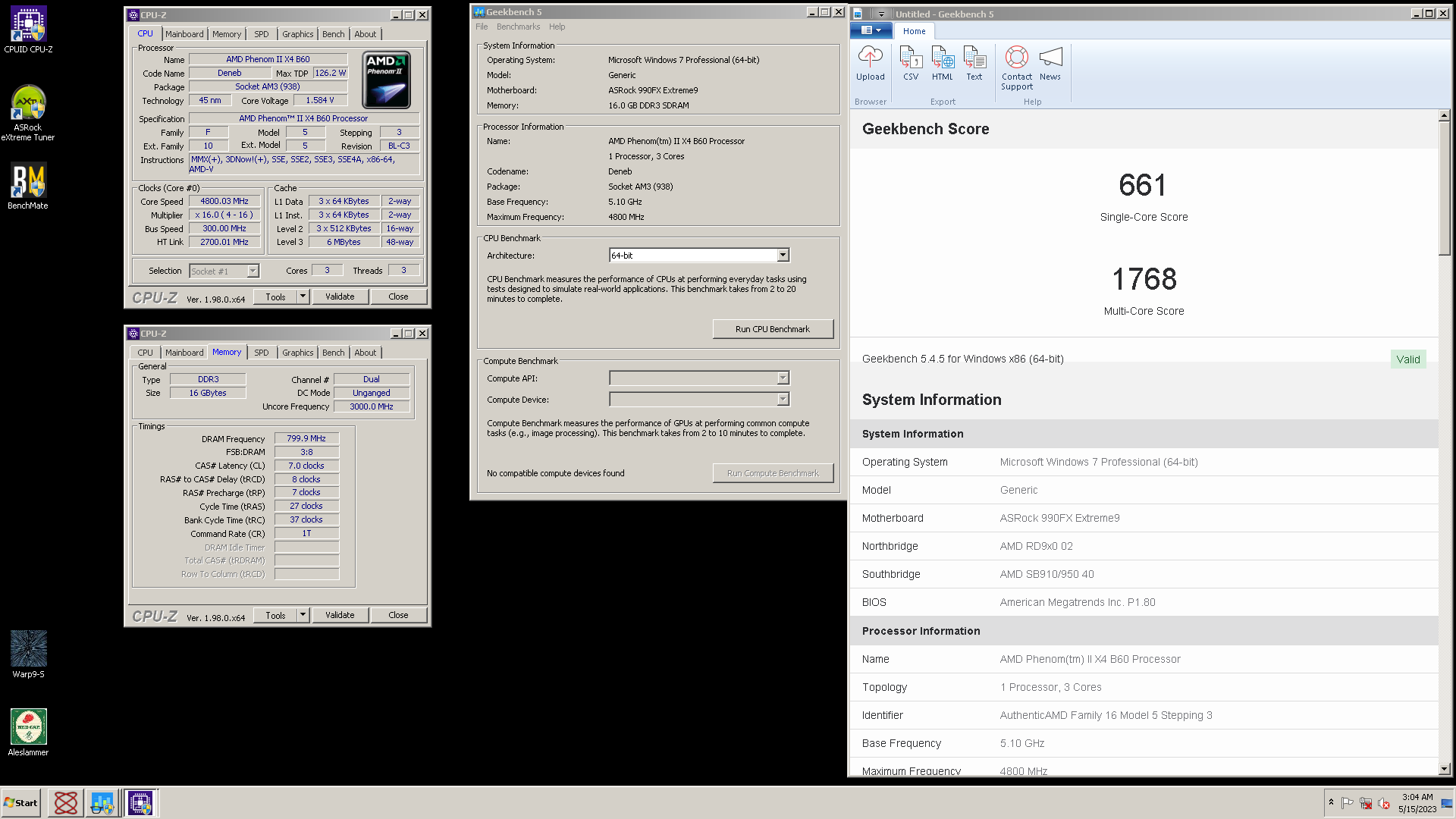The height and width of the screenshot is (819, 1456).
Task: Open the Action Center flag tray icon
Action: tap(1348, 803)
